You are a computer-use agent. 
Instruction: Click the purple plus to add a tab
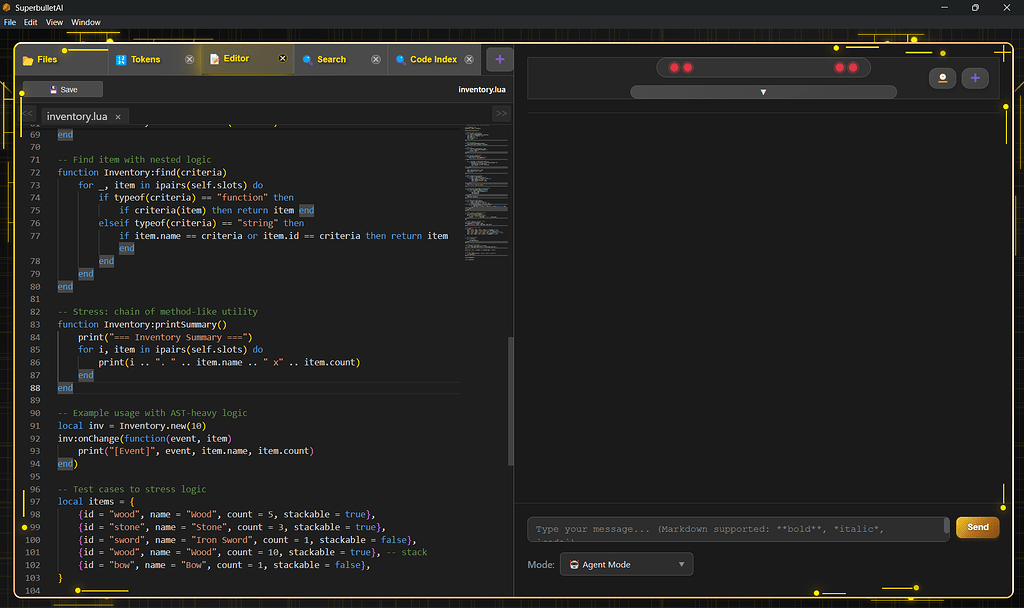pos(499,59)
